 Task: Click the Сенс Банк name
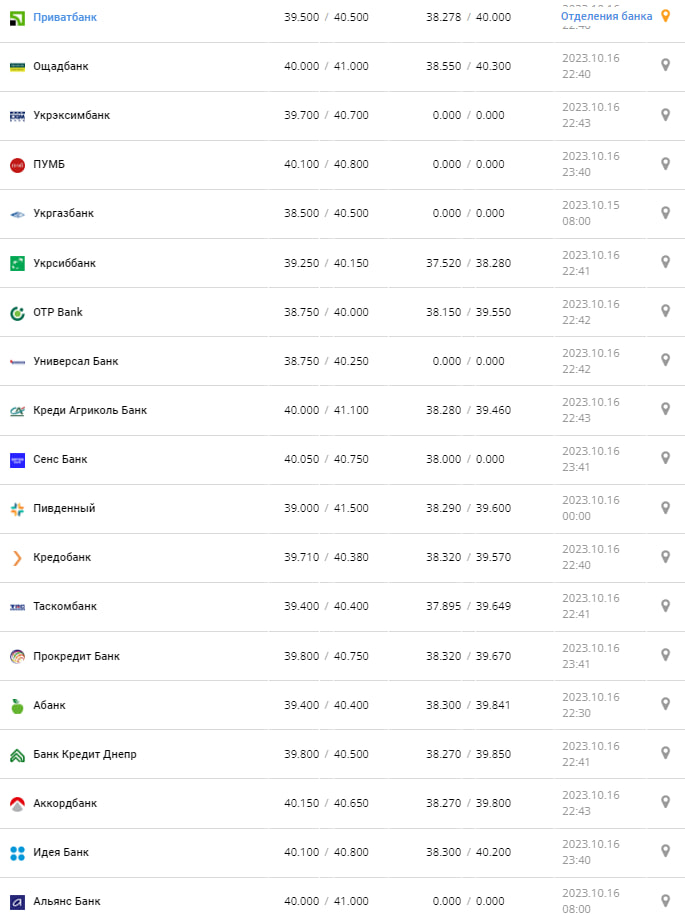point(60,459)
